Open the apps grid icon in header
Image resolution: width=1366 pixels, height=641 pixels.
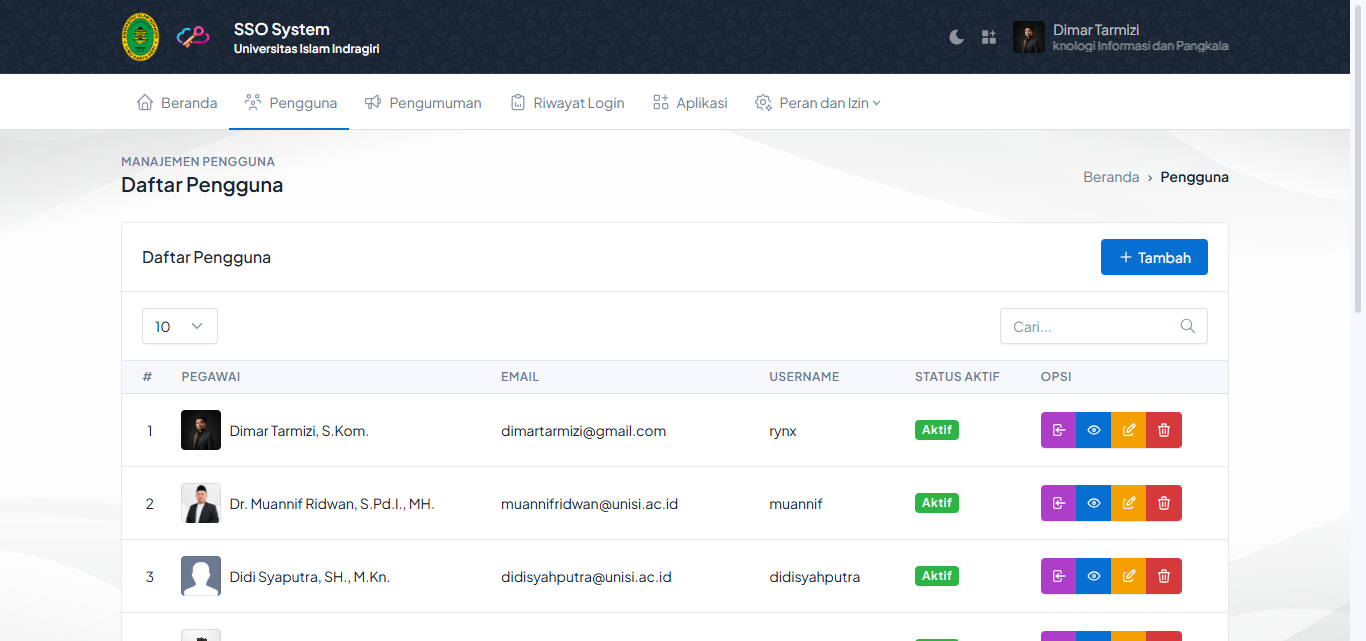[989, 37]
